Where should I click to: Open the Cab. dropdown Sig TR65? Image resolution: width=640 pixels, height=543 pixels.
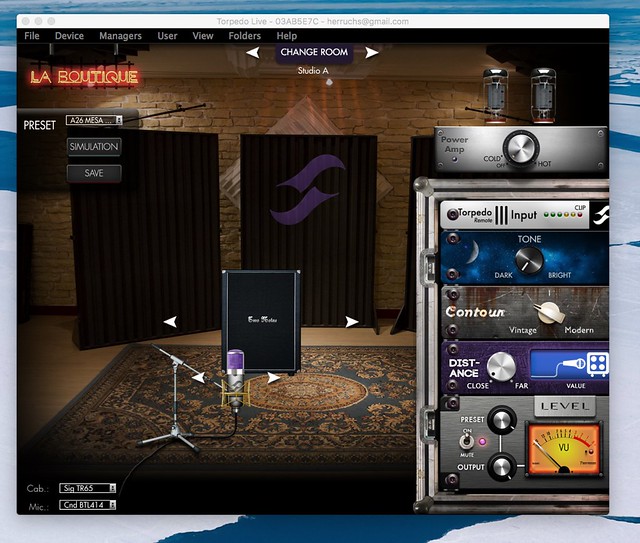tap(87, 488)
